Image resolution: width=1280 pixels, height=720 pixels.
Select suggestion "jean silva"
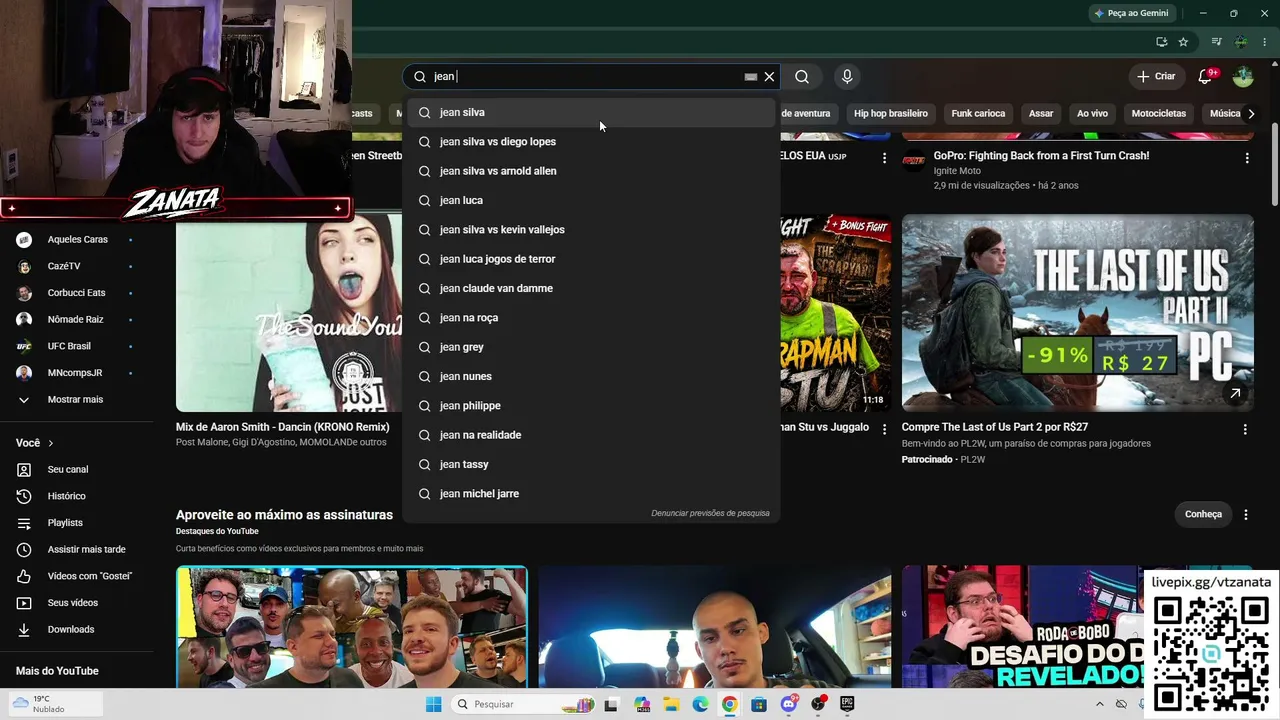(x=591, y=113)
